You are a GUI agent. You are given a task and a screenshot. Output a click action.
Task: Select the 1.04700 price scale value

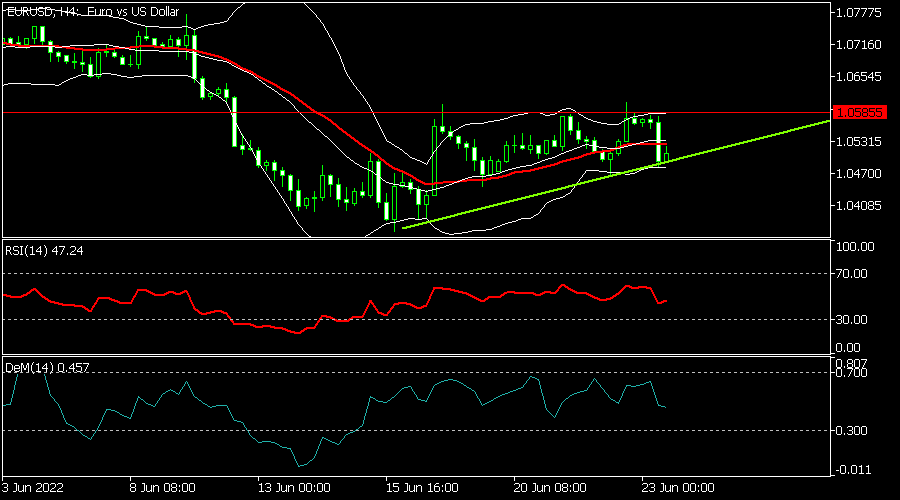coord(859,173)
